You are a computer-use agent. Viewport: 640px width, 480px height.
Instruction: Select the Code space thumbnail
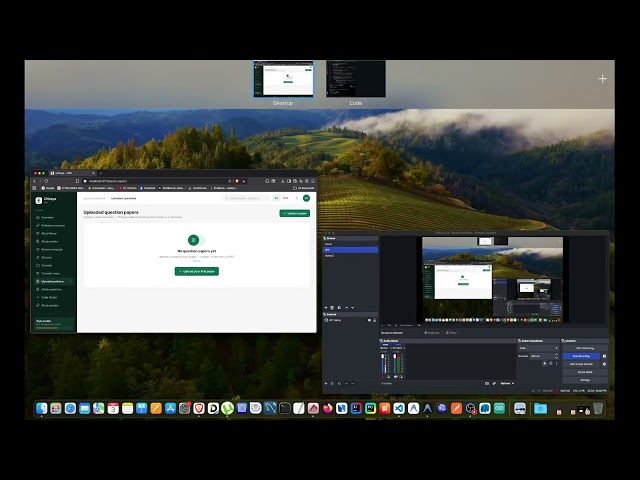[x=356, y=79]
